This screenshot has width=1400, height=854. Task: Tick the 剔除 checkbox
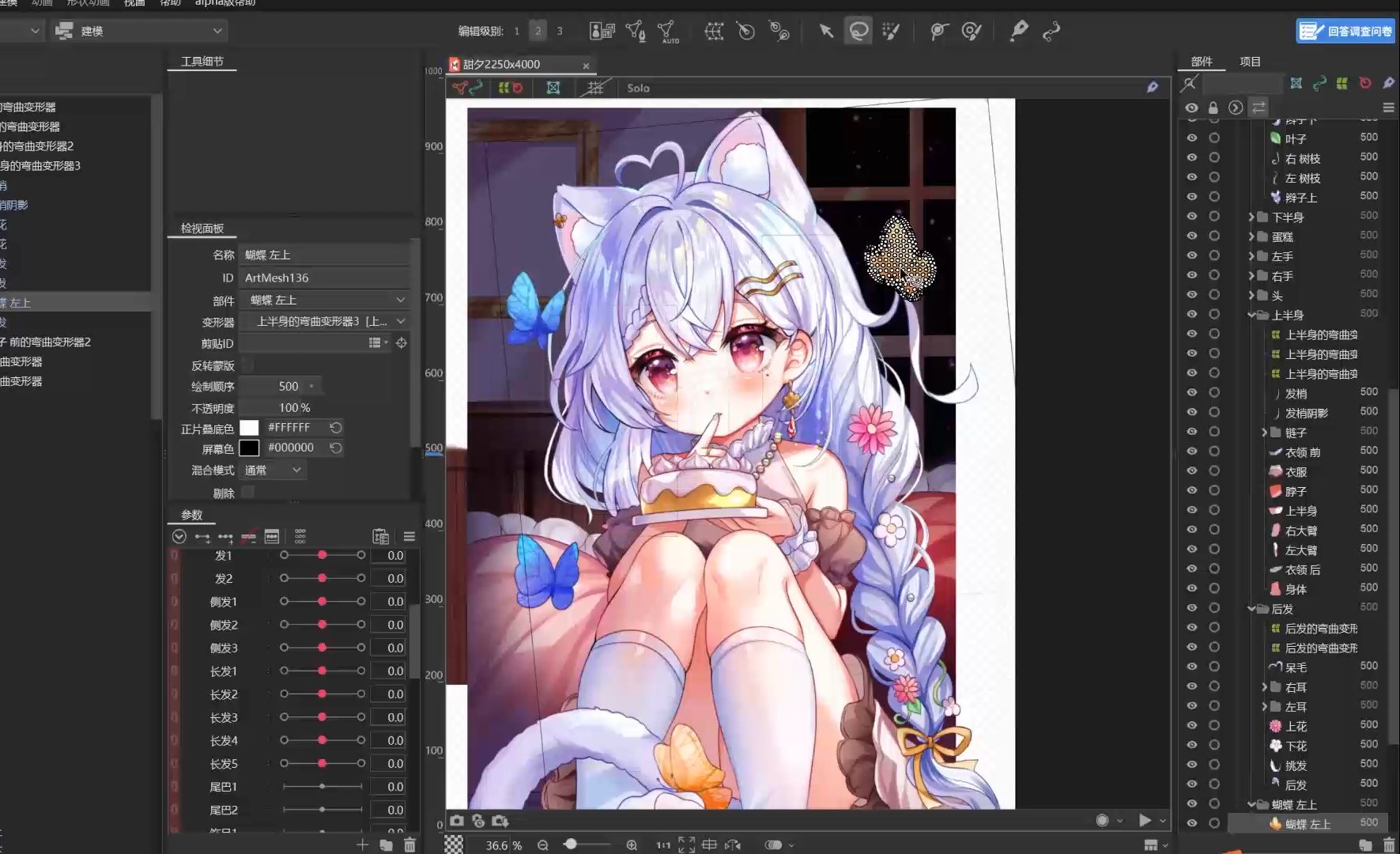pyautogui.click(x=247, y=492)
